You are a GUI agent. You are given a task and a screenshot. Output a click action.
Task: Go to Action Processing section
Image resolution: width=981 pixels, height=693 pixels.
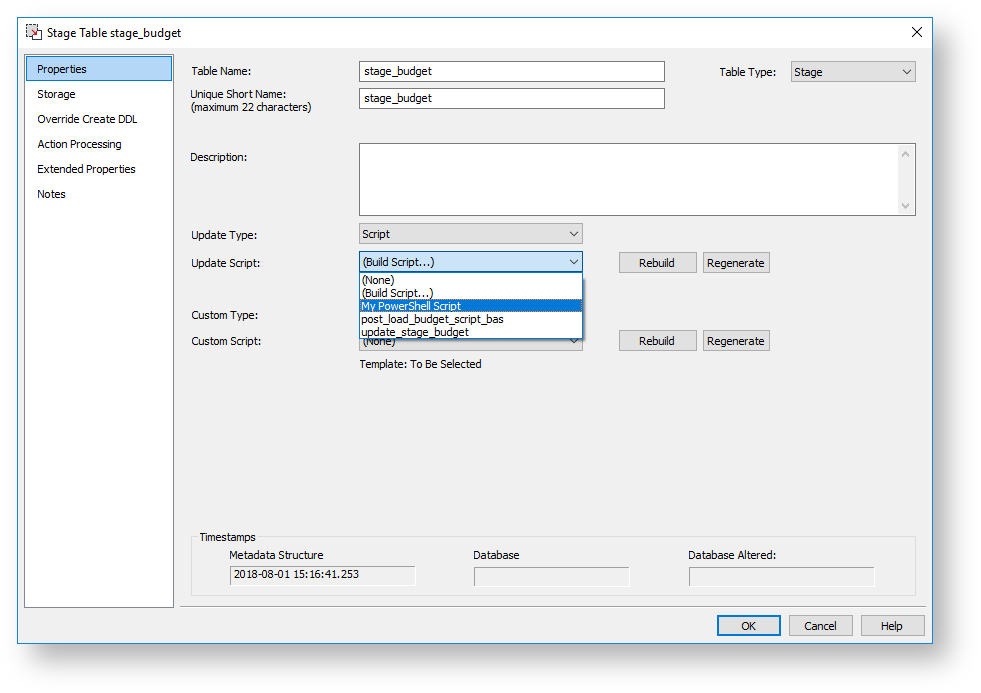(x=79, y=144)
